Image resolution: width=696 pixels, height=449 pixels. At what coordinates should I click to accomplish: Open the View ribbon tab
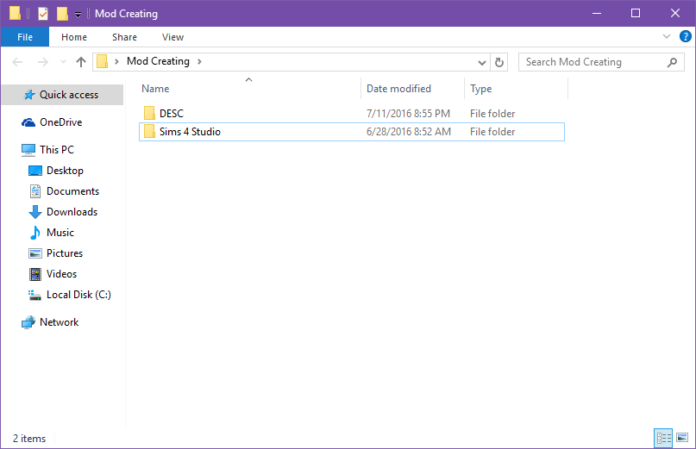pyautogui.click(x=173, y=37)
